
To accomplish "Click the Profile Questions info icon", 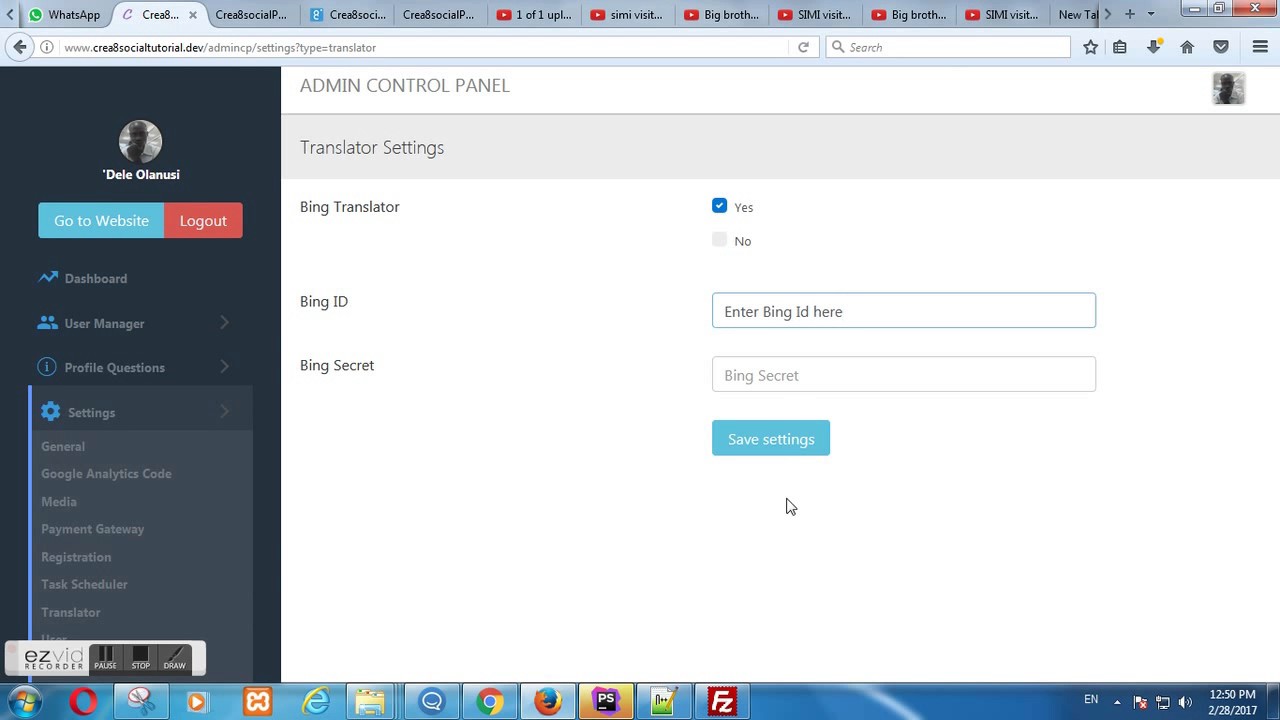I will [47, 367].
